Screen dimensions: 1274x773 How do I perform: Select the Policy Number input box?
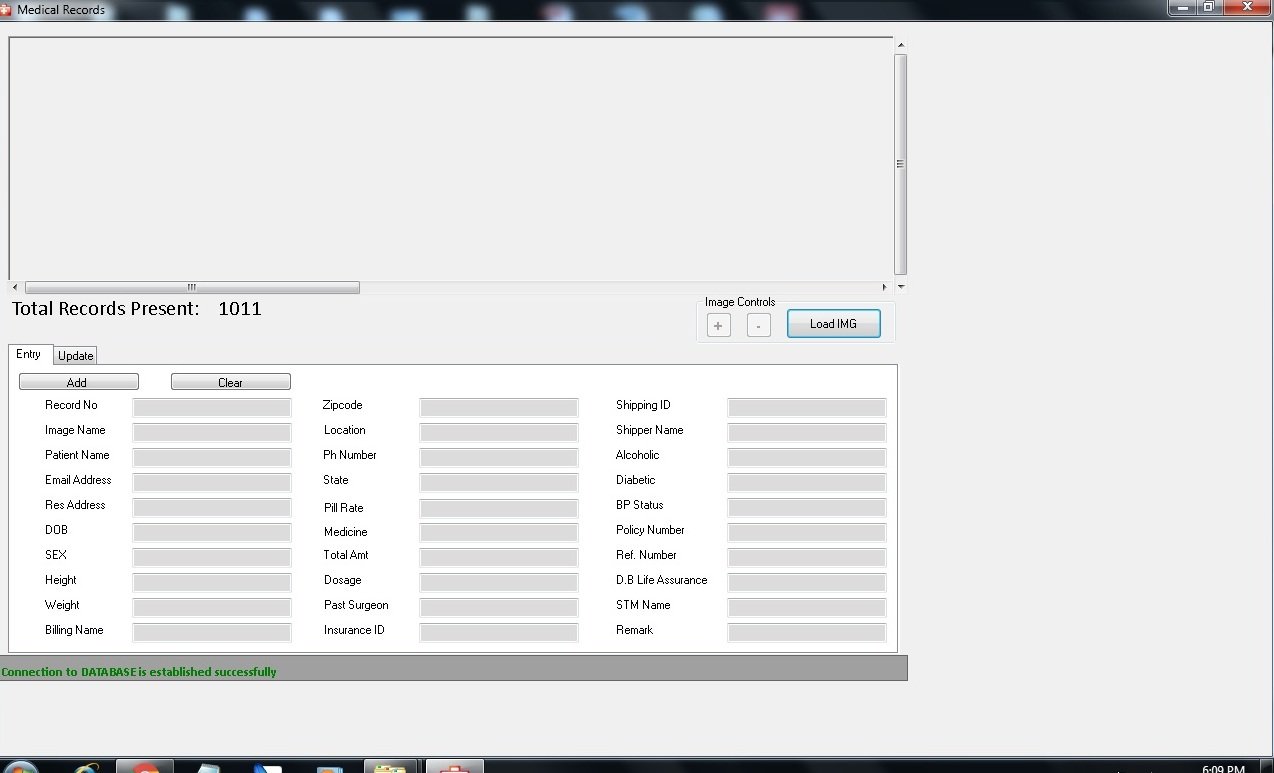806,532
